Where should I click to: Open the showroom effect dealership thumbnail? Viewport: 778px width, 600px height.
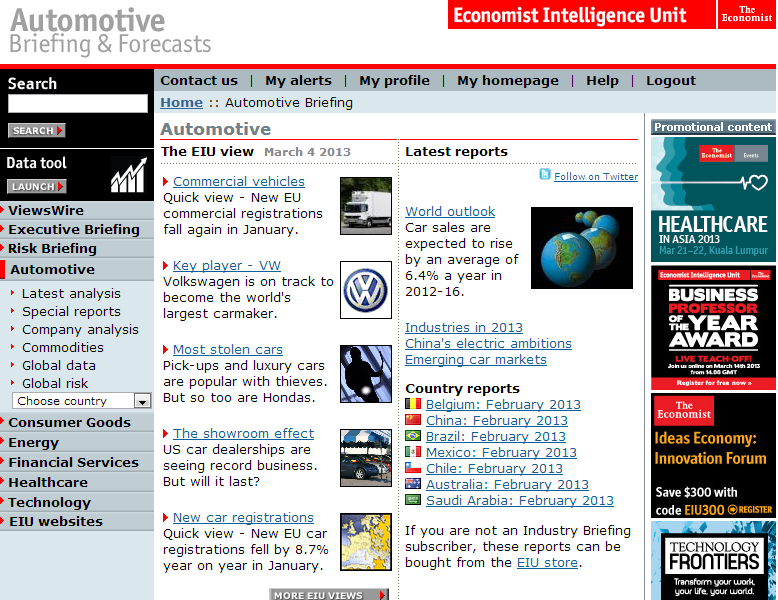(x=366, y=458)
